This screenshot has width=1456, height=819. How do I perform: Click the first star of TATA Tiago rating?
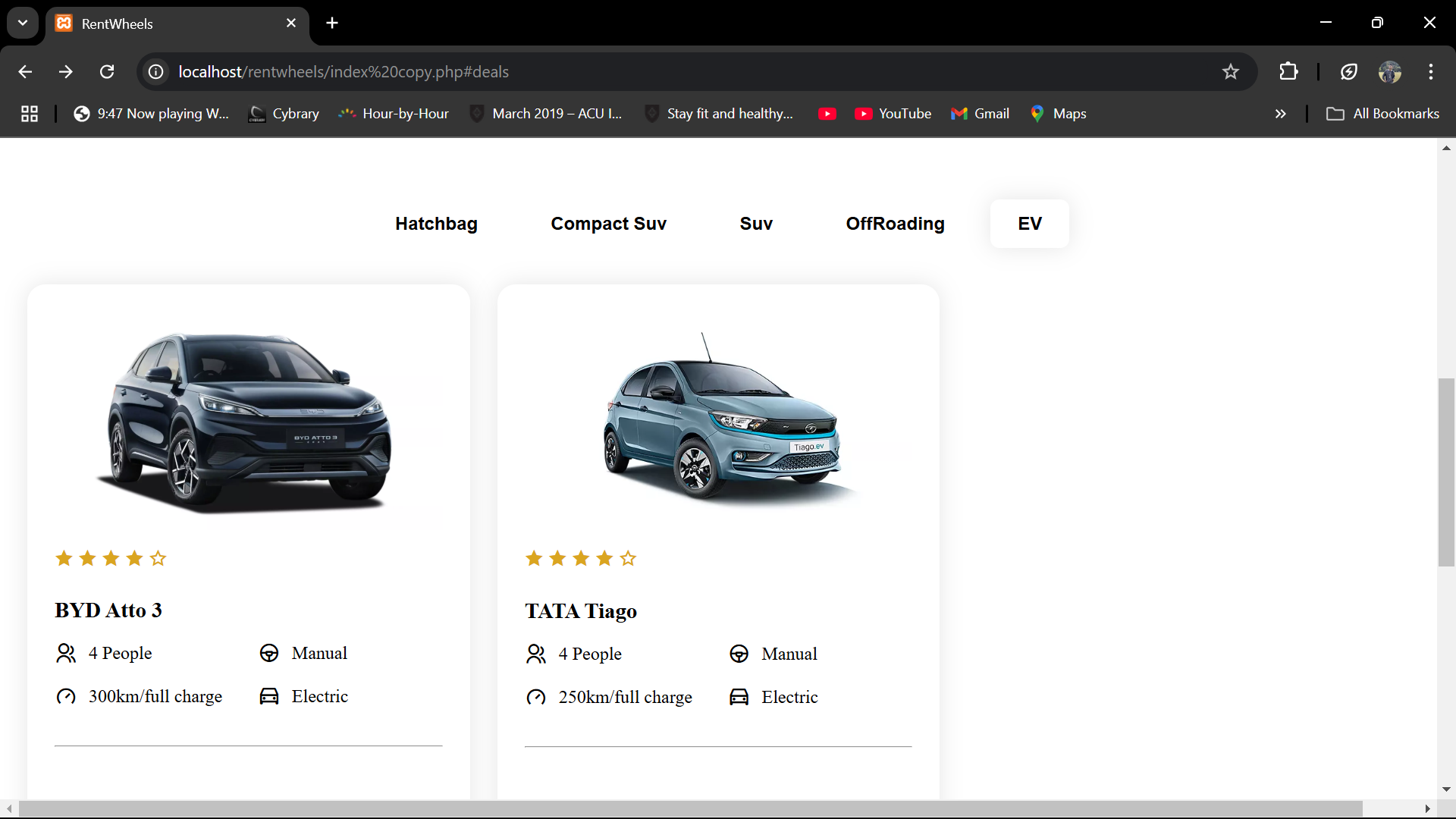pos(534,559)
